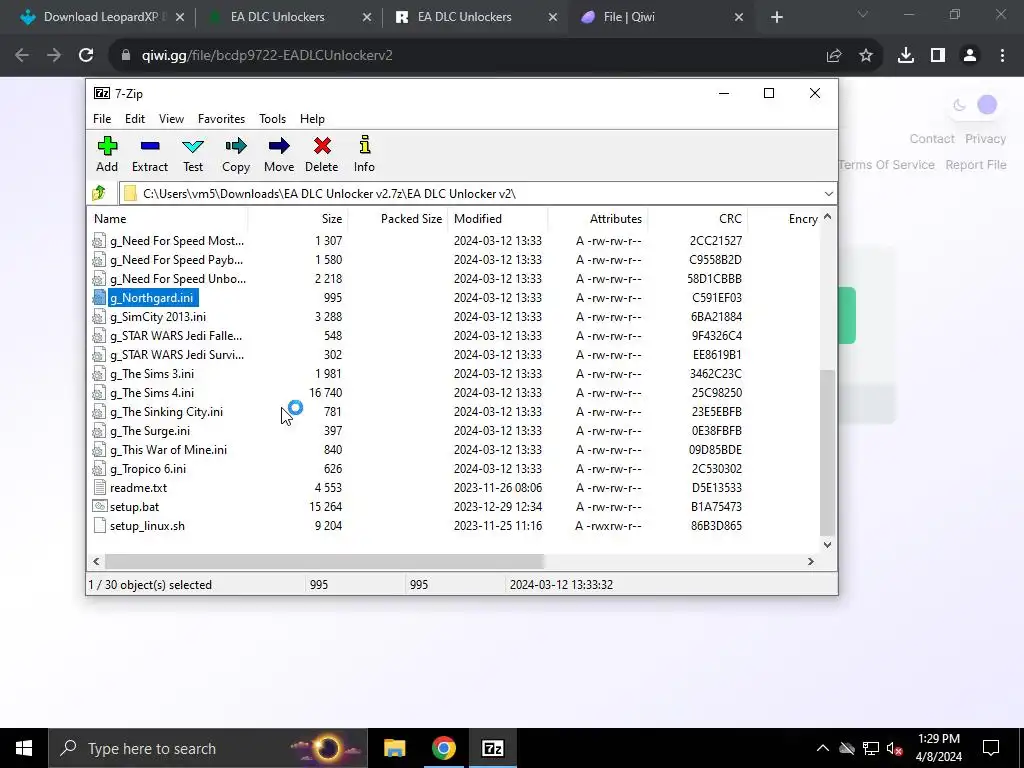The height and width of the screenshot is (768, 1024).
Task: Open Chrome side panel icon
Action: coord(938,56)
